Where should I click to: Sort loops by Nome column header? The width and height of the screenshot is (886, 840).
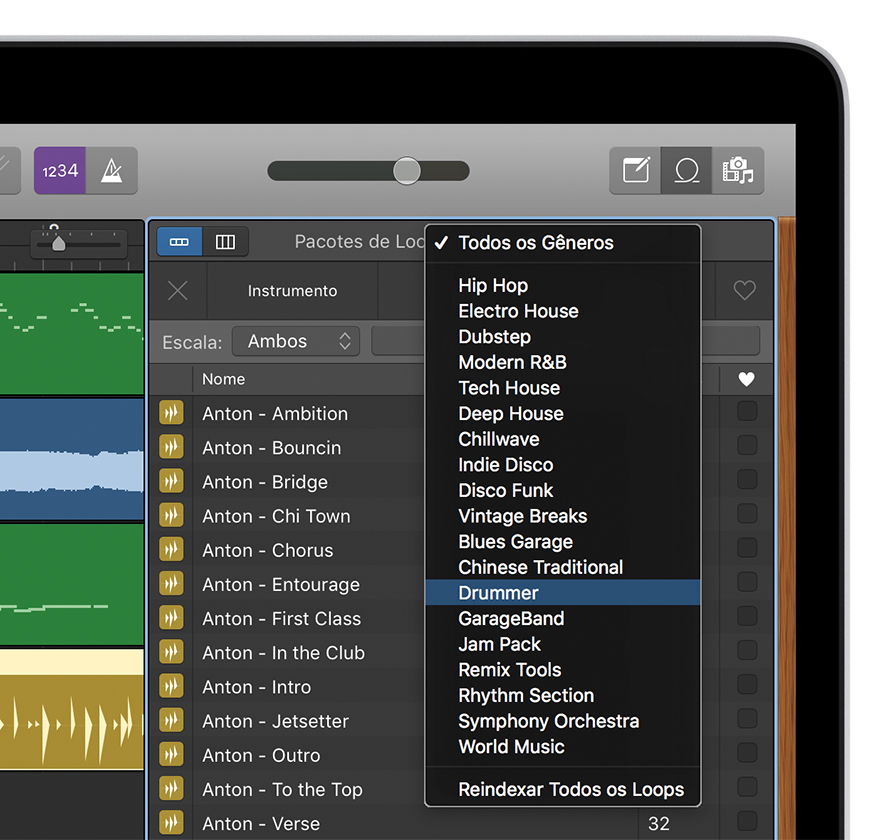pyautogui.click(x=224, y=379)
